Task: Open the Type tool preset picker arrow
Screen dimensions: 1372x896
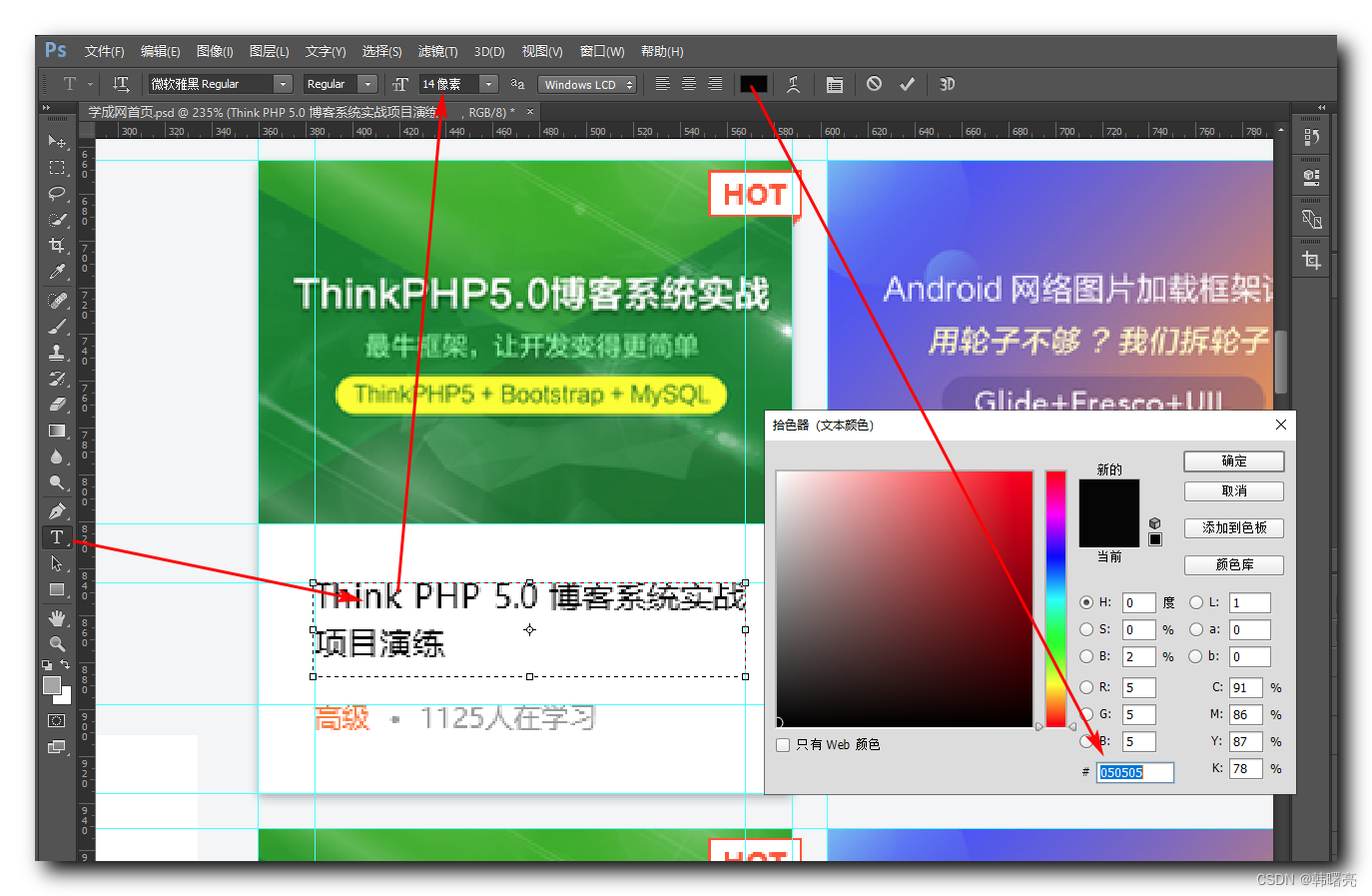Action: [90, 84]
